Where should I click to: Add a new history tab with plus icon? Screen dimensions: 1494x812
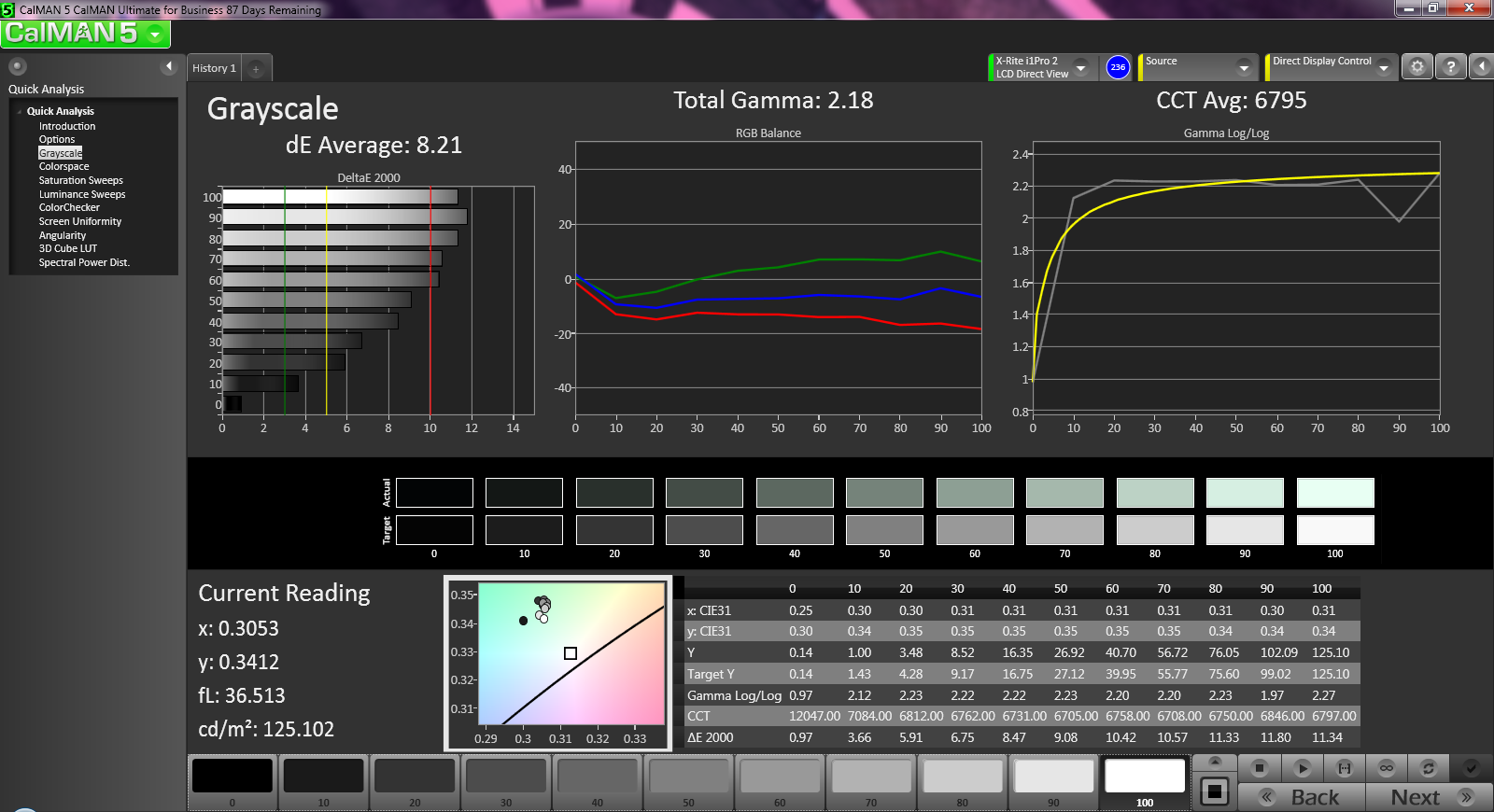[256, 68]
